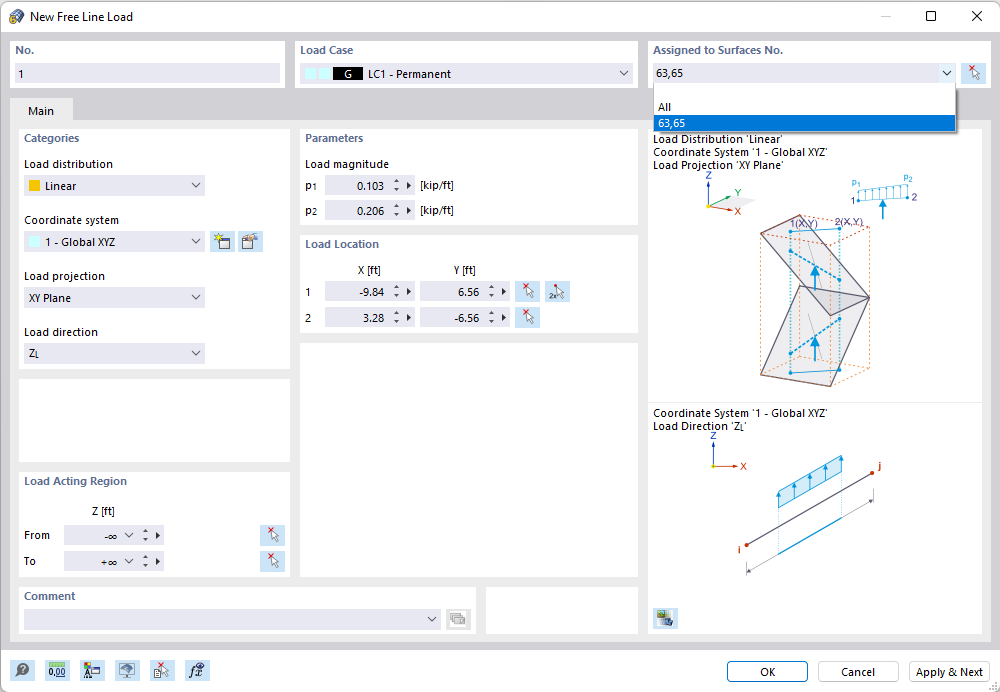
Task: Pick both load location points graphically (2x icon)
Action: [x=557, y=292]
